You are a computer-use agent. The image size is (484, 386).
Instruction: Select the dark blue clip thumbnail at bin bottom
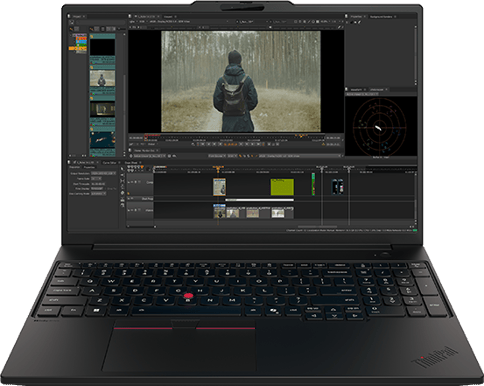tap(102, 140)
